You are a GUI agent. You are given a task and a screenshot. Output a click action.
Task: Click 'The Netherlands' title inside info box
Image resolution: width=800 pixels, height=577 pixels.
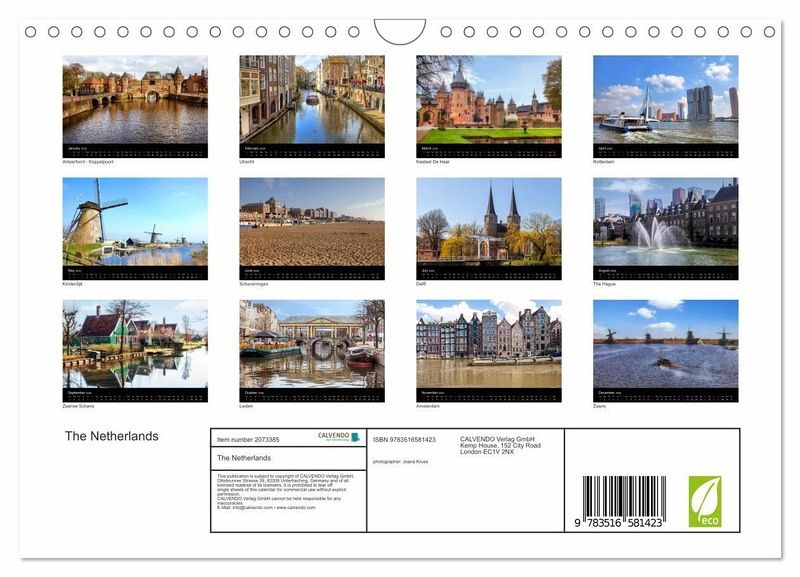click(244, 458)
